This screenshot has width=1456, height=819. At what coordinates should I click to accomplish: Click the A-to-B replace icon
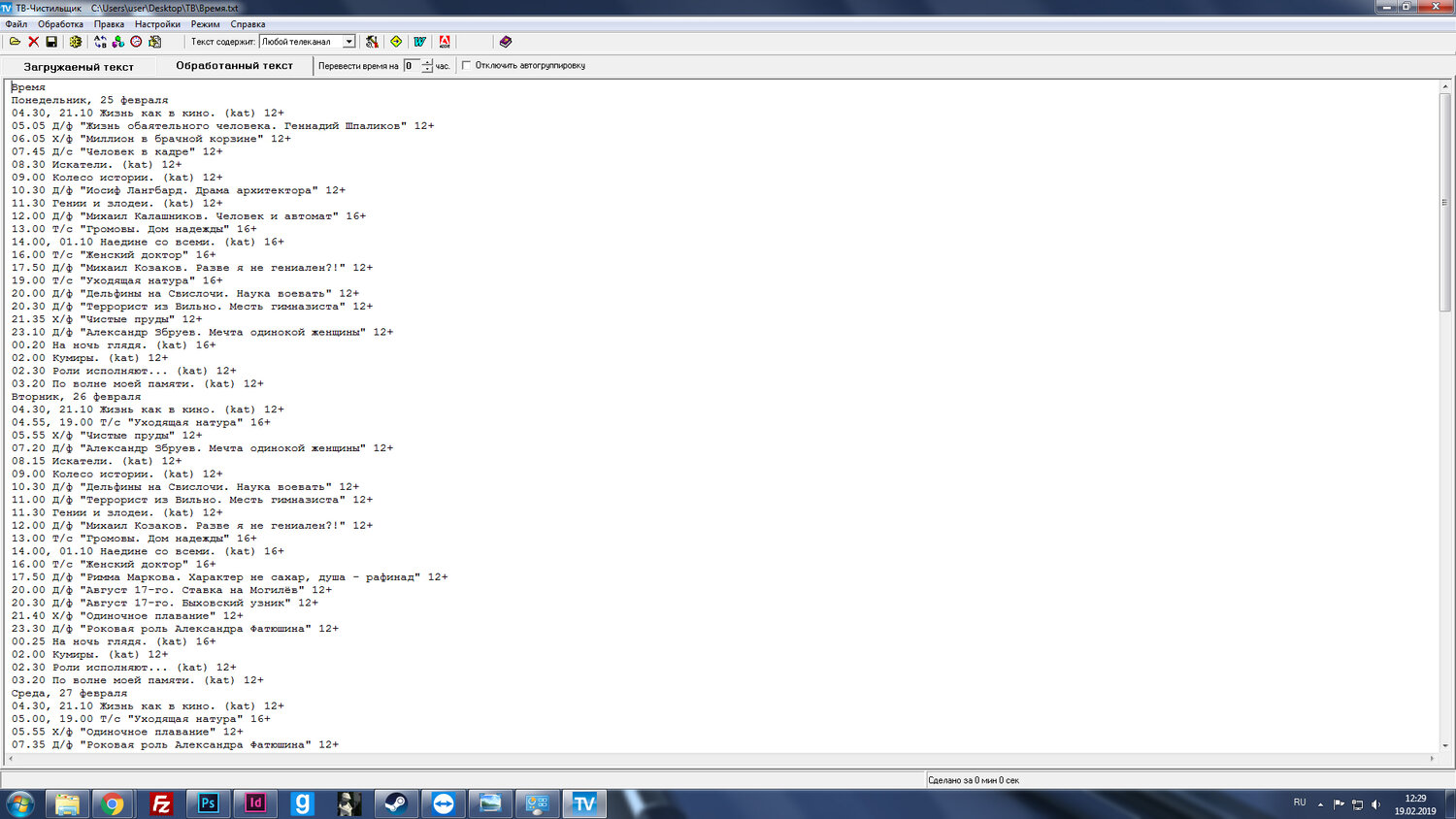(100, 42)
